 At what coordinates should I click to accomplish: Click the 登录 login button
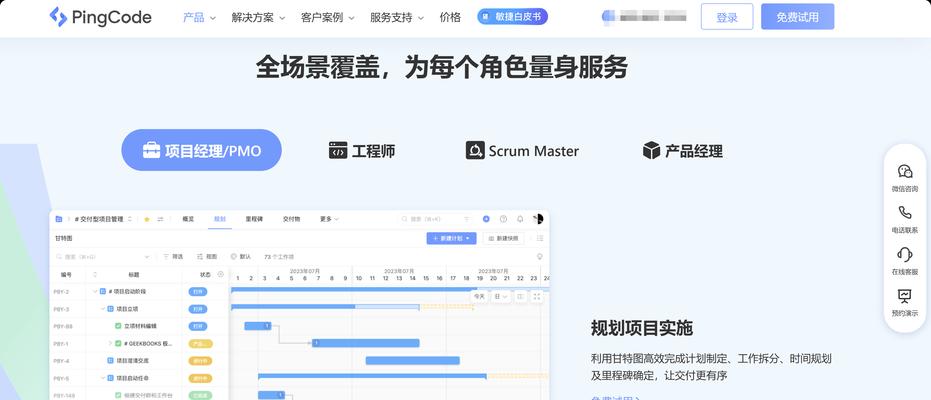(x=727, y=17)
